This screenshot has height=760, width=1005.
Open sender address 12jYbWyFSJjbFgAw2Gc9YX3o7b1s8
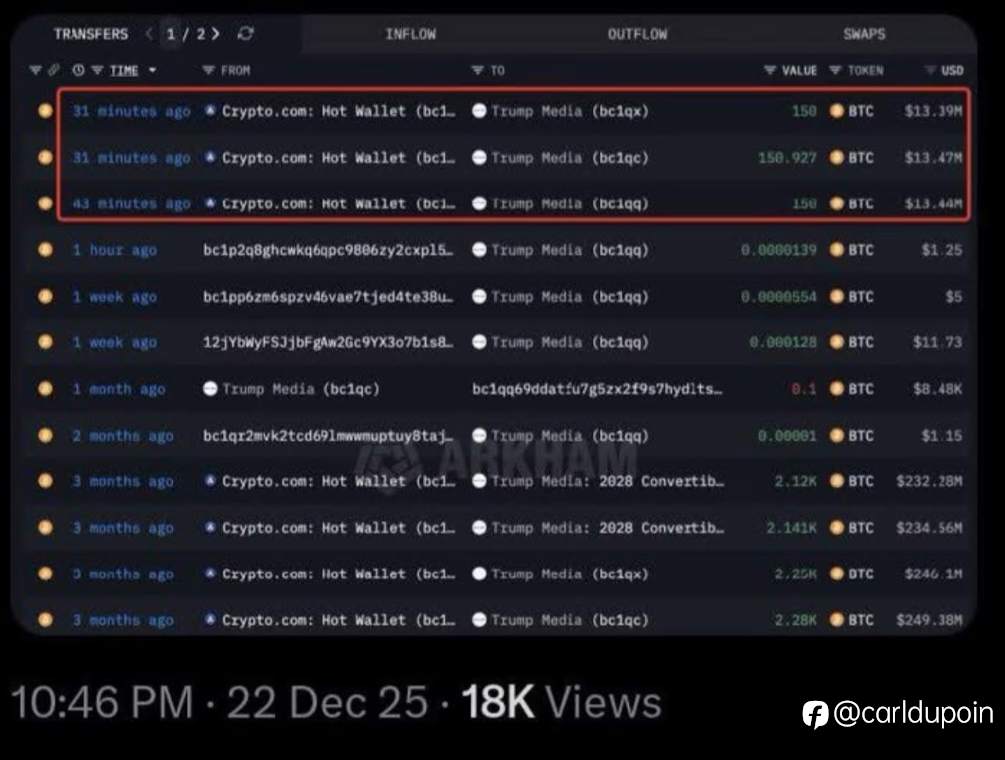click(328, 342)
